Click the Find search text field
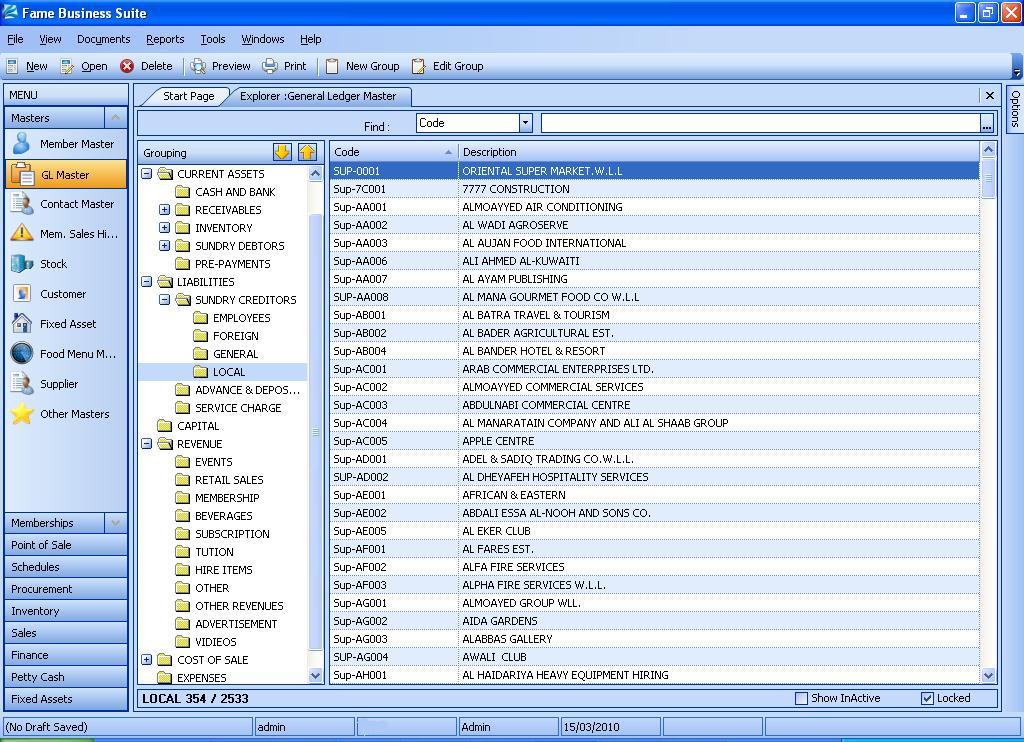Screen dimensions: 1024x742 coord(761,123)
